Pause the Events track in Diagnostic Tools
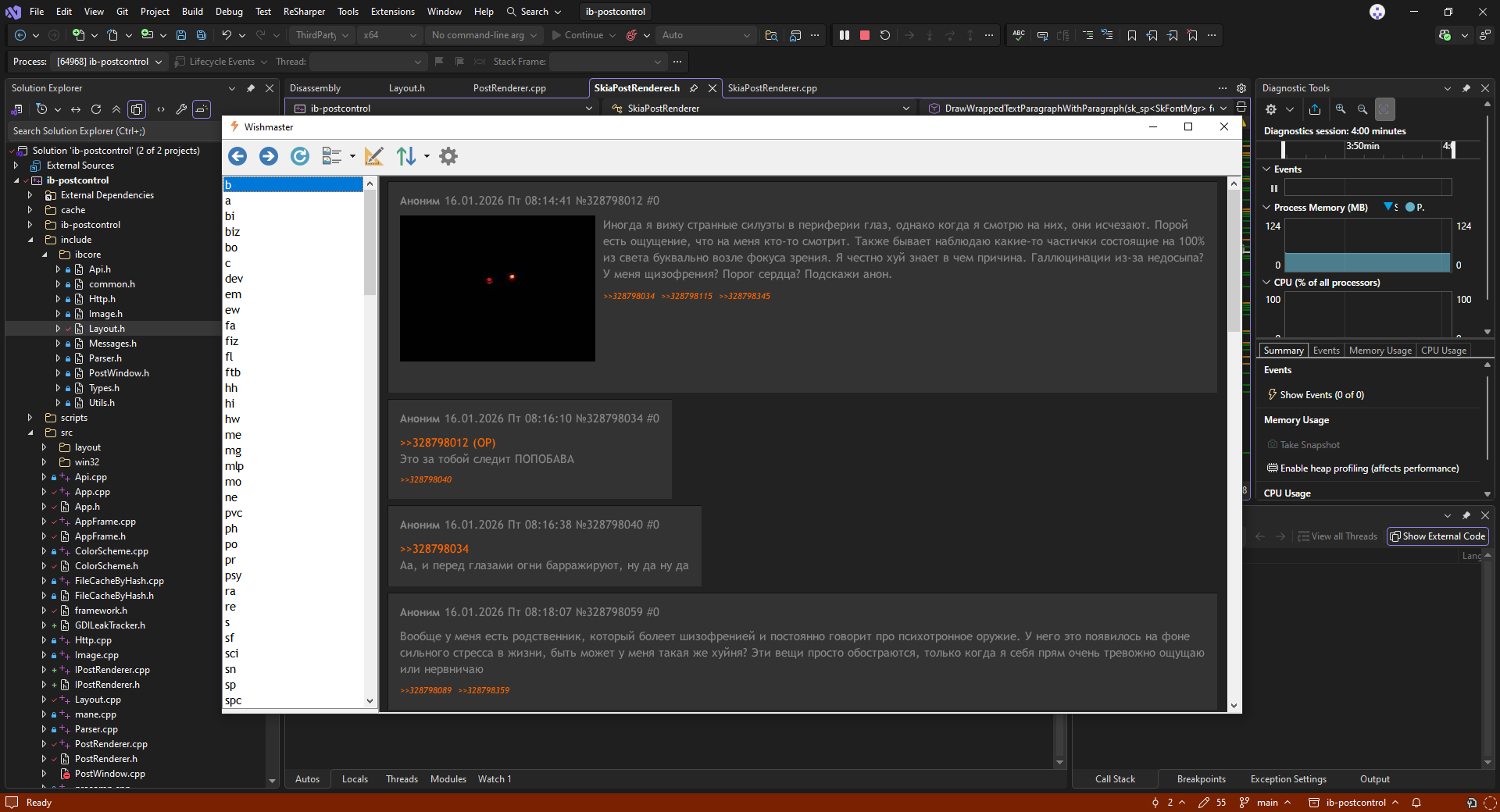 (1274, 188)
